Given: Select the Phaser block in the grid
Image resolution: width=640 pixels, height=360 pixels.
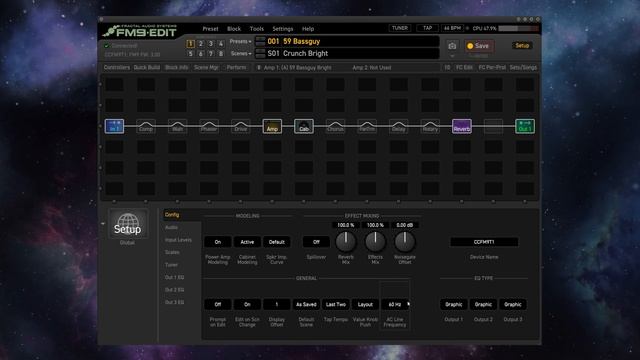Looking at the screenshot, I should point(209,127).
